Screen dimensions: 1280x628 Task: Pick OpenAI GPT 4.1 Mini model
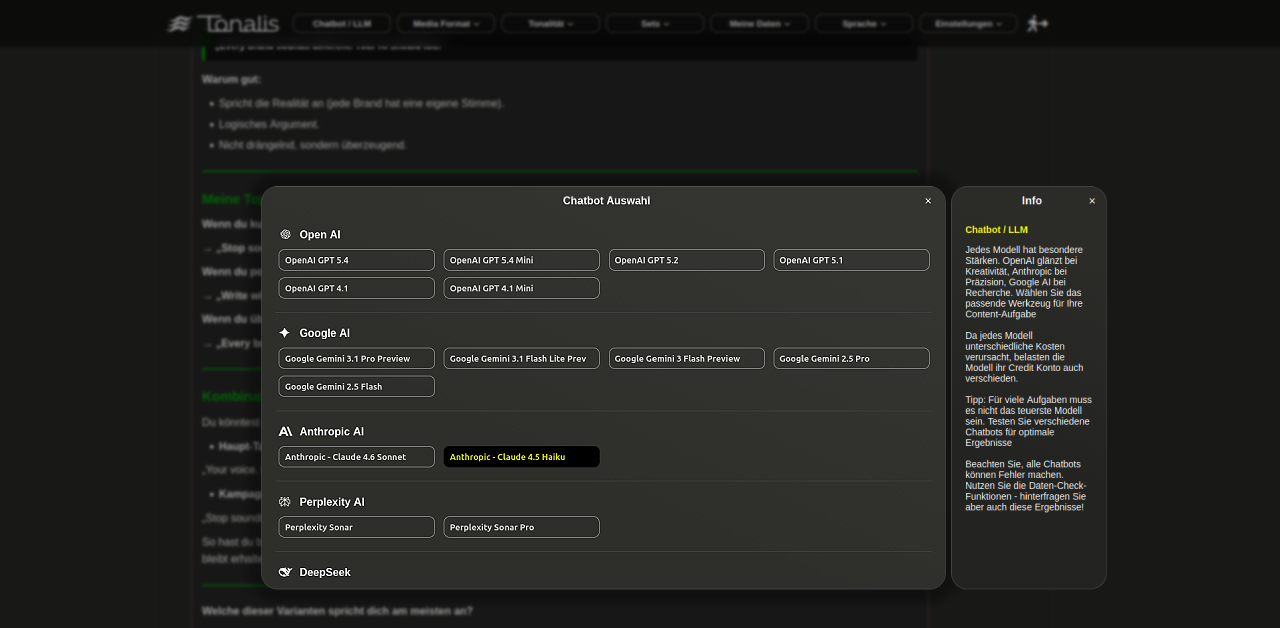pos(522,288)
